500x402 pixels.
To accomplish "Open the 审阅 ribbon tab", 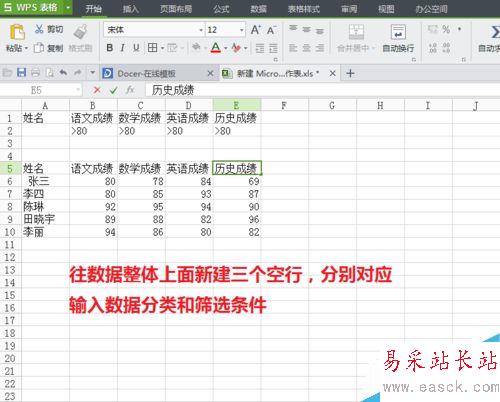I will click(349, 9).
